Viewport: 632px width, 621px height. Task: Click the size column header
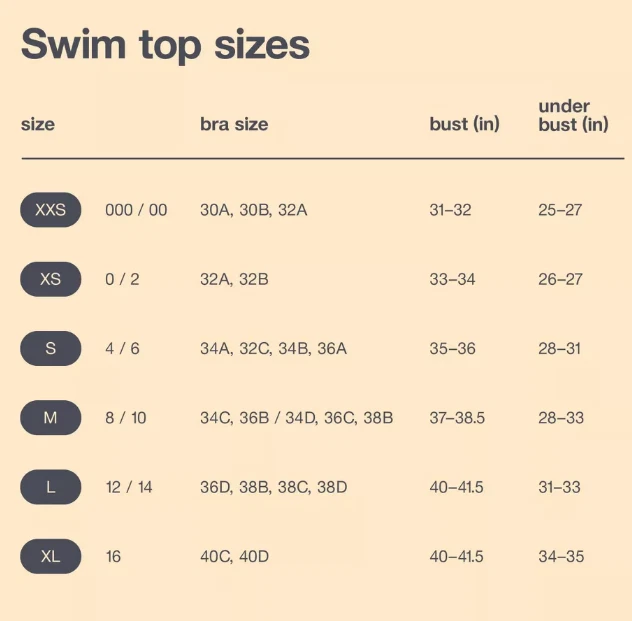pos(38,125)
